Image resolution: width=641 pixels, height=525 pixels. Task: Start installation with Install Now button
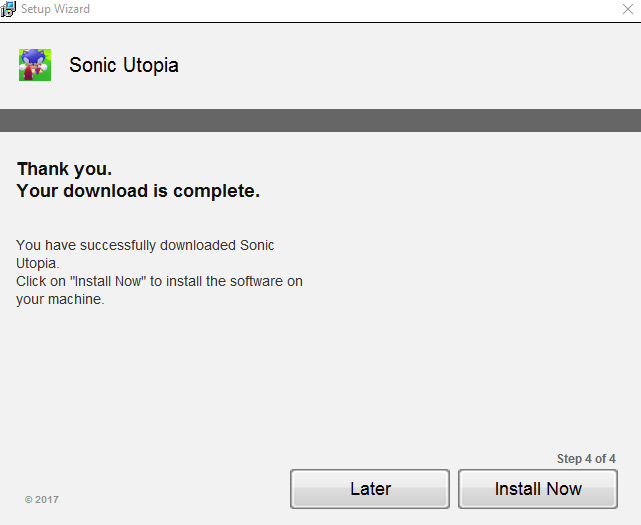[x=538, y=489]
